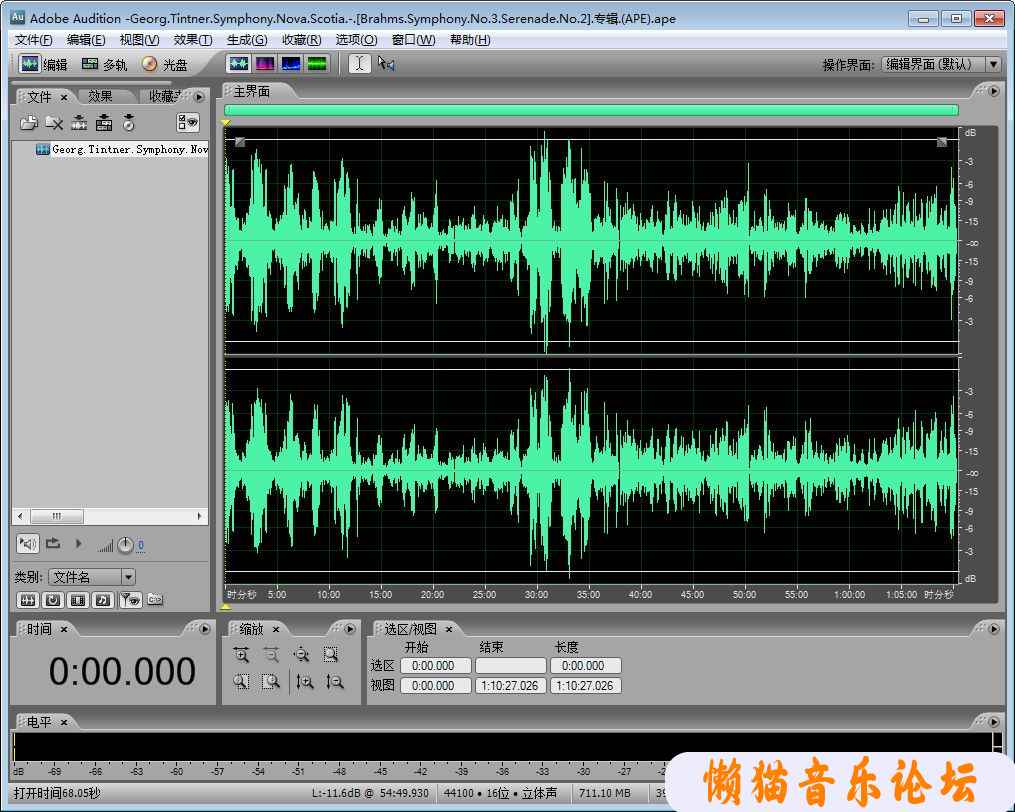1015x812 pixels.
Task: Open the 效果(T) menu
Action: coord(192,40)
